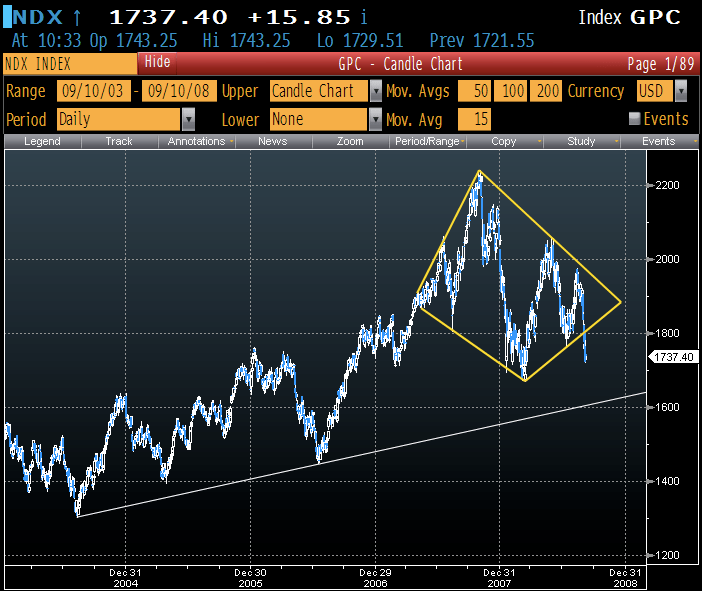Toggle the Events checkbox
This screenshot has width=702, height=591.
click(634, 118)
